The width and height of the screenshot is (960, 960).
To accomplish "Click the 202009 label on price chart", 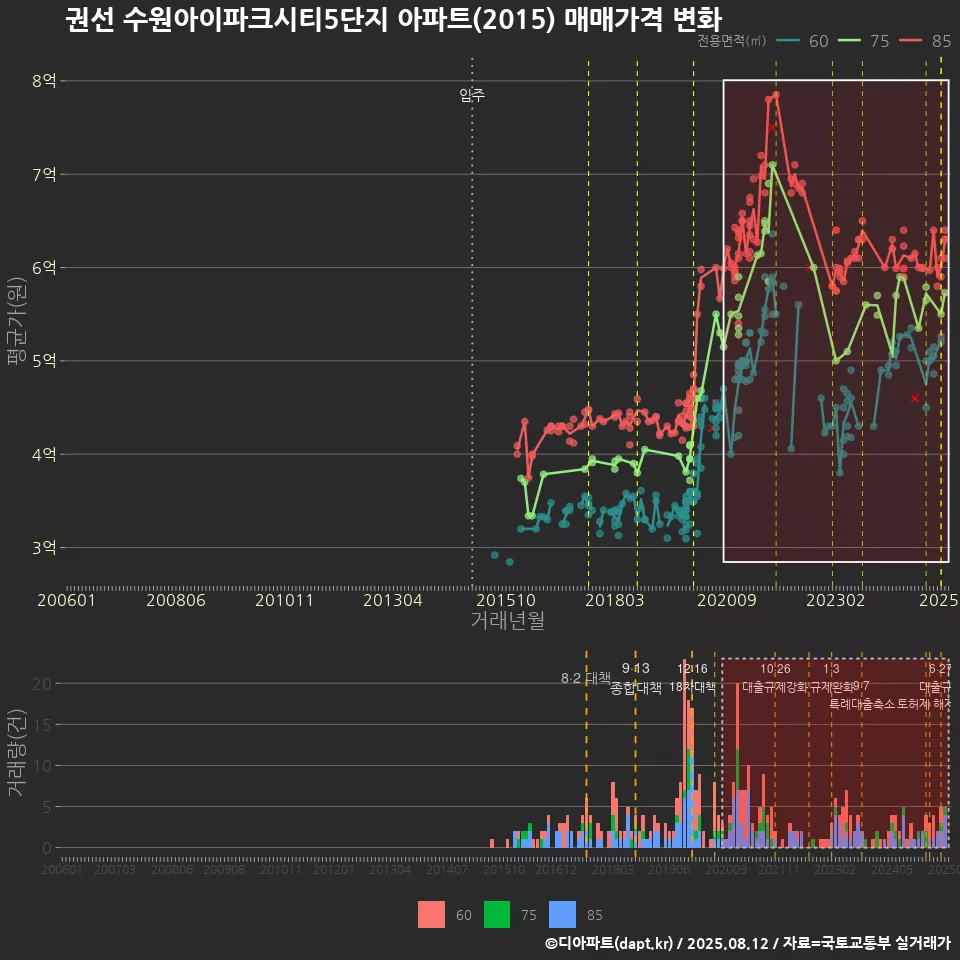I will [727, 600].
